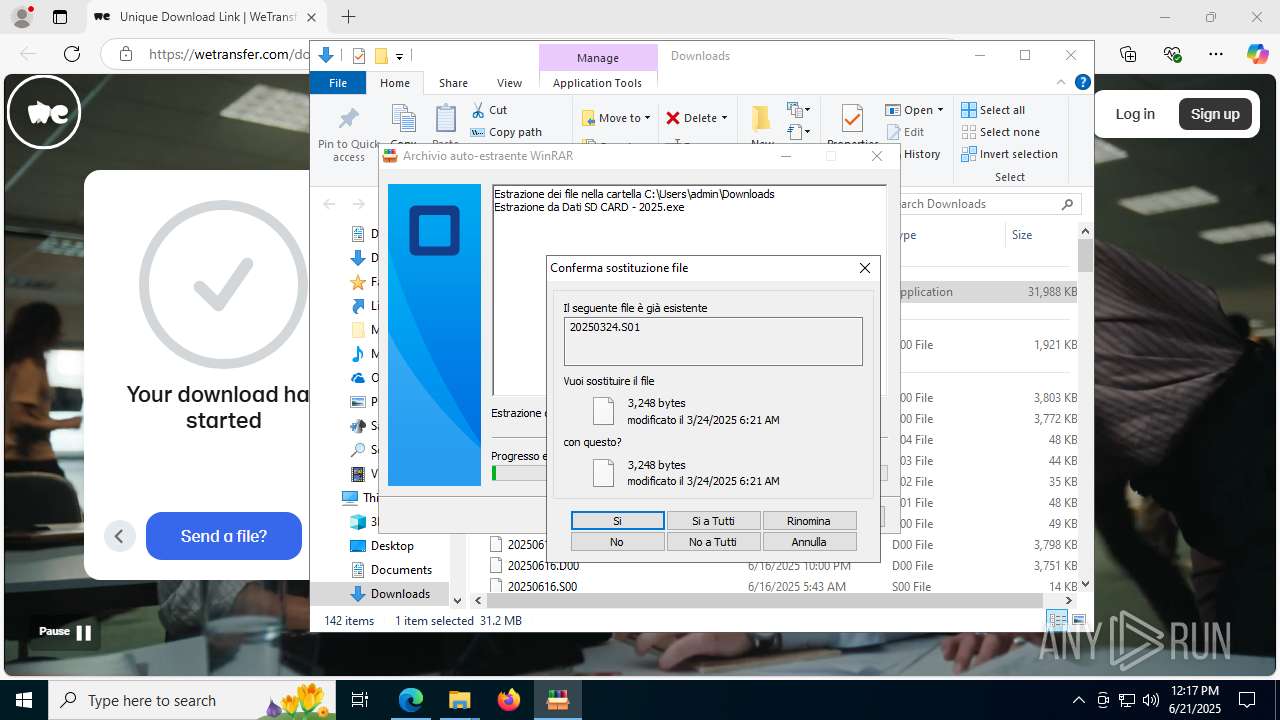Open the Easy access dropdown
Image resolution: width=1280 pixels, height=720 pixels.
coord(798,131)
